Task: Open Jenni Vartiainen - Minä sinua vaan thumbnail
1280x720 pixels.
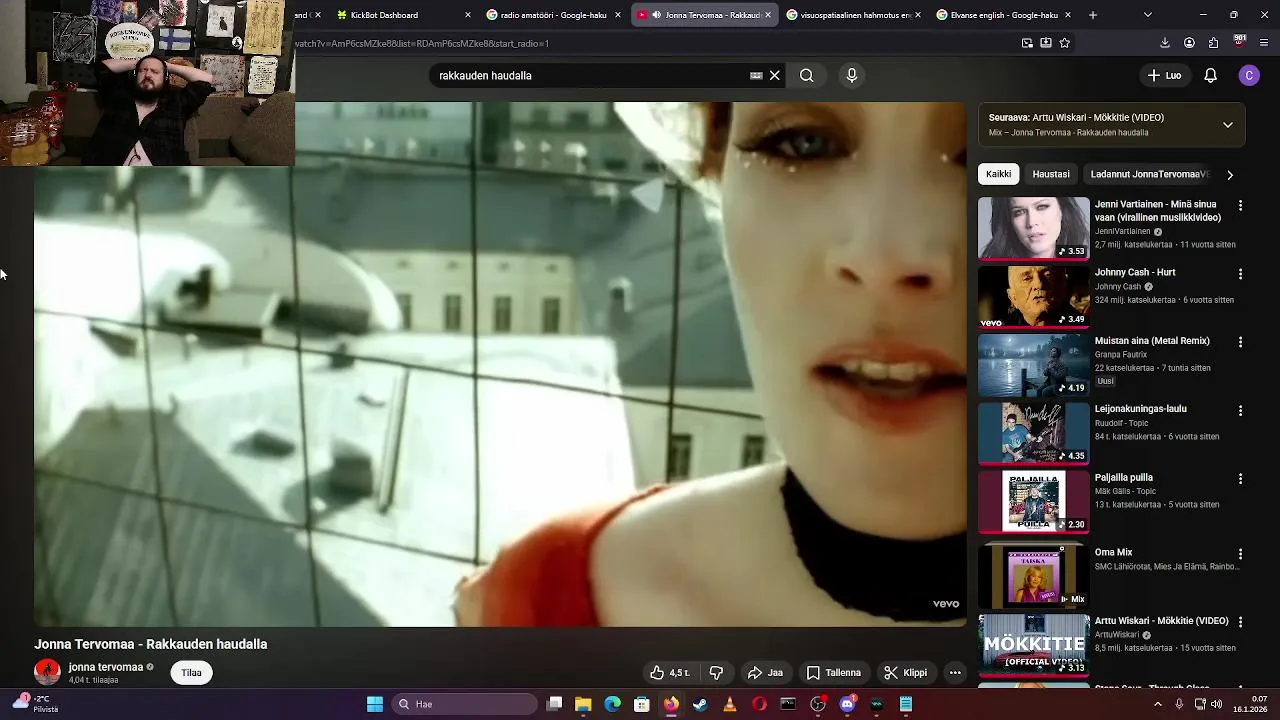Action: coord(1033,228)
